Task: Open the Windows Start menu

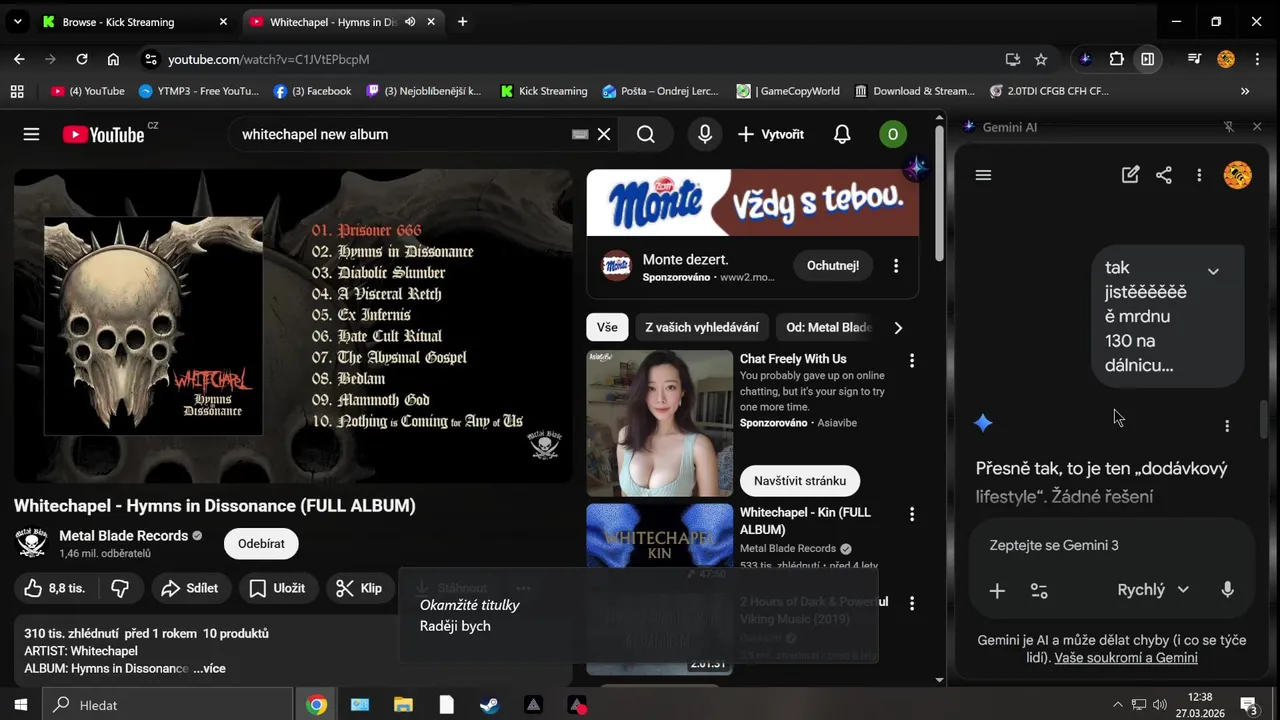Action: [x=20, y=705]
